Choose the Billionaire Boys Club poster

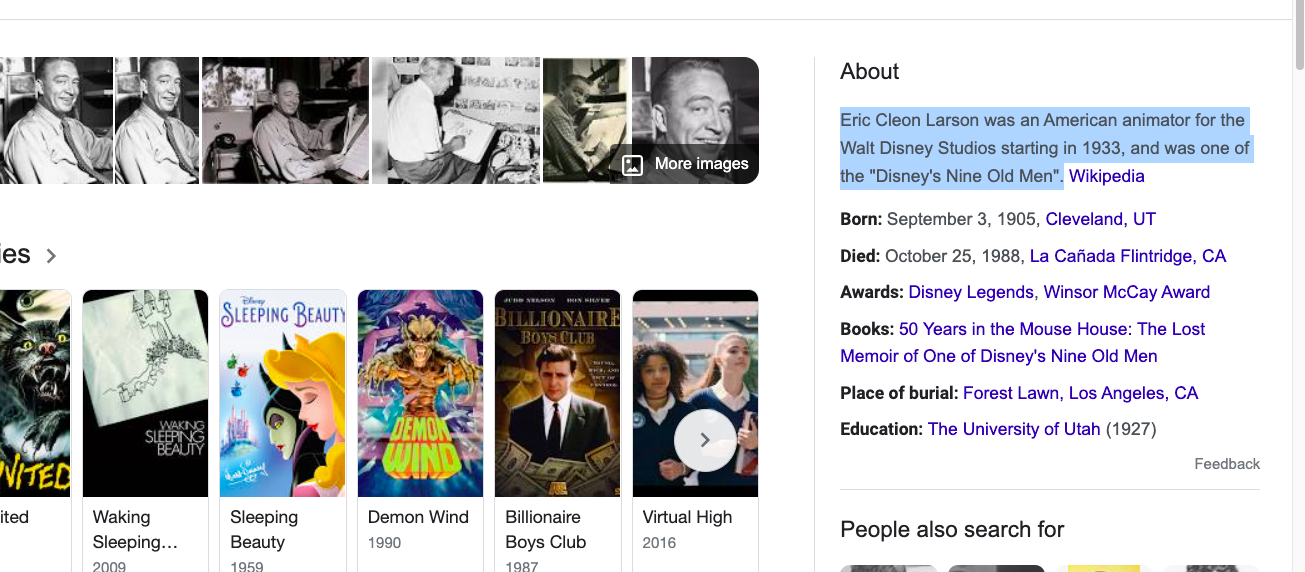pos(558,393)
